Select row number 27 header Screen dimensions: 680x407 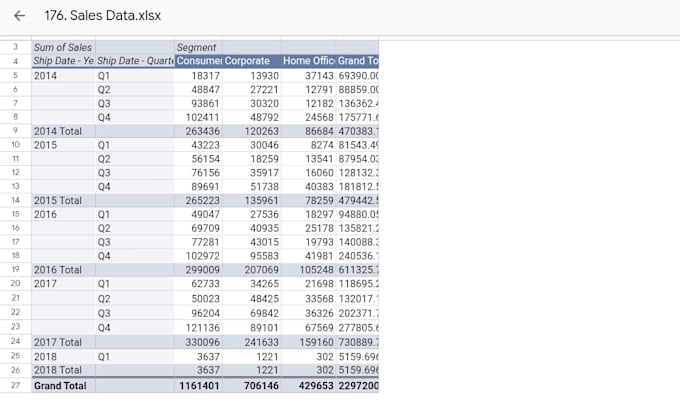pos(16,385)
